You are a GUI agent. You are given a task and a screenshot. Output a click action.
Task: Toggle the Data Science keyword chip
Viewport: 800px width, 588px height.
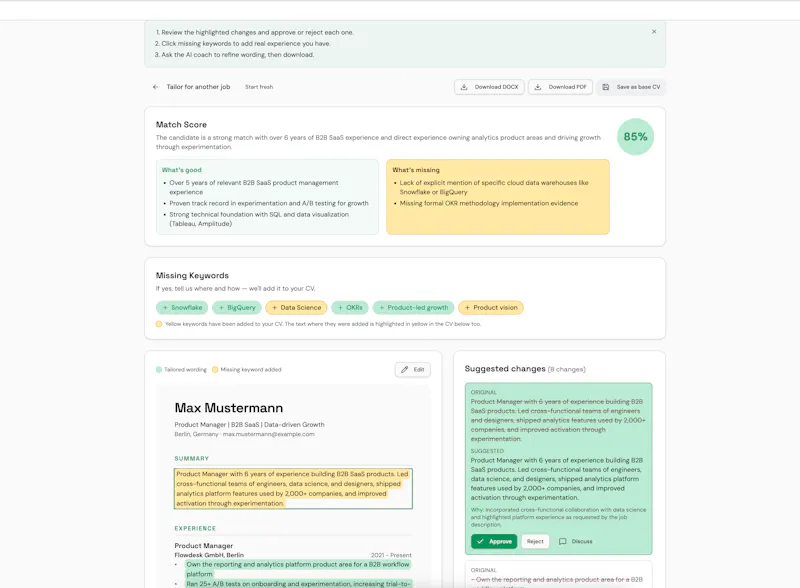[x=296, y=308]
